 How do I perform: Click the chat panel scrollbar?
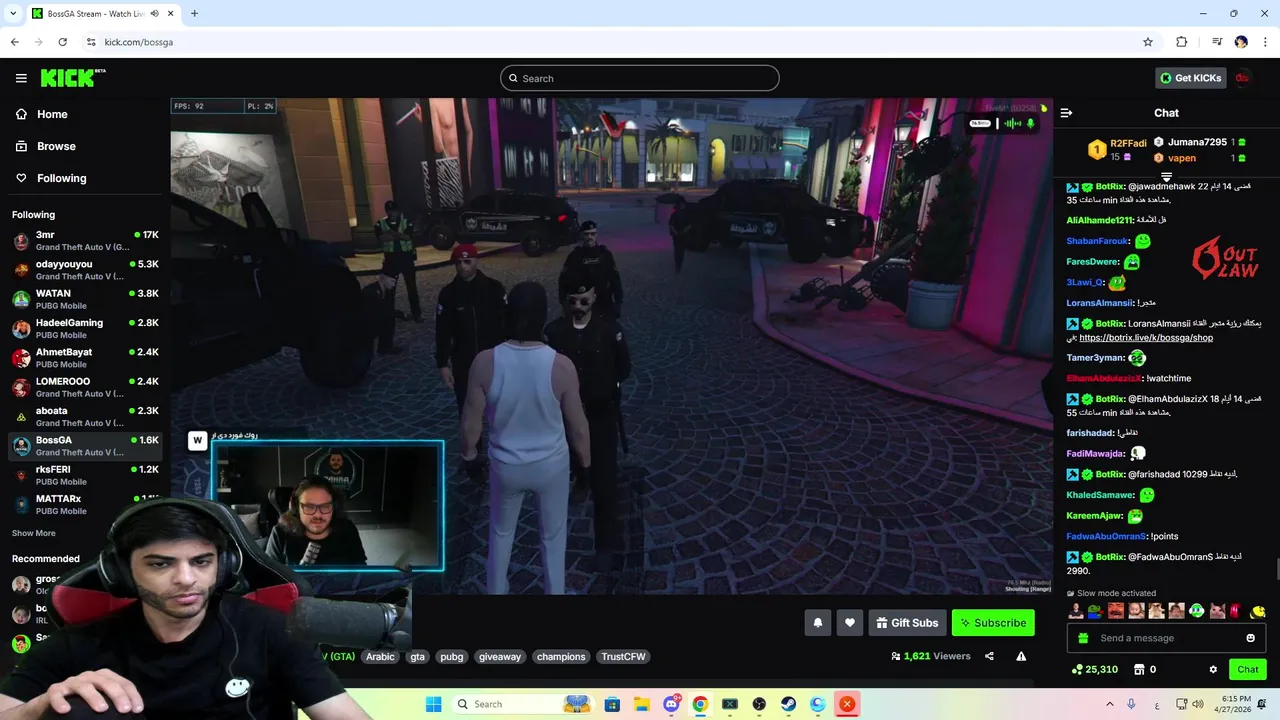point(1276,570)
